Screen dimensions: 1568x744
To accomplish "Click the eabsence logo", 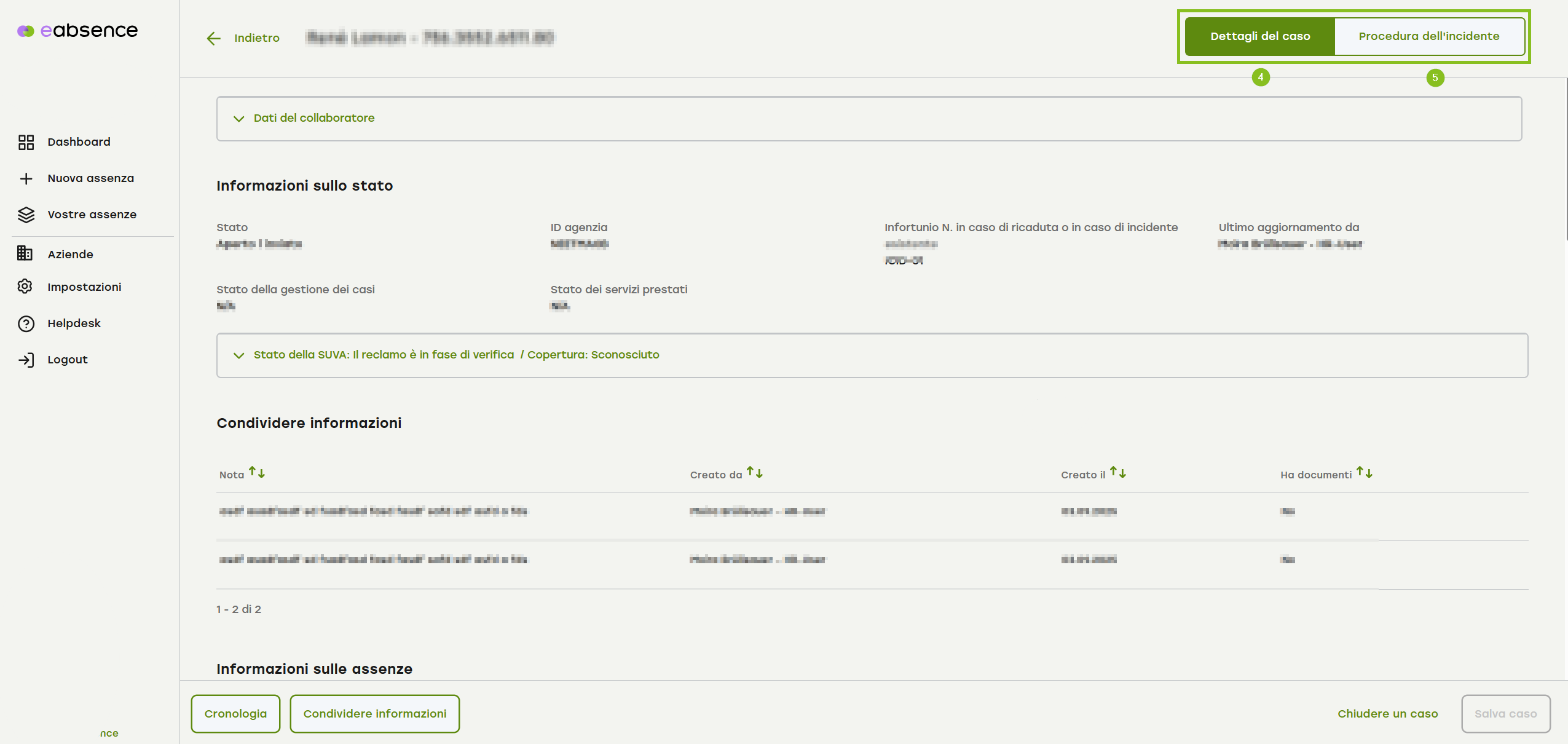I will [x=77, y=30].
